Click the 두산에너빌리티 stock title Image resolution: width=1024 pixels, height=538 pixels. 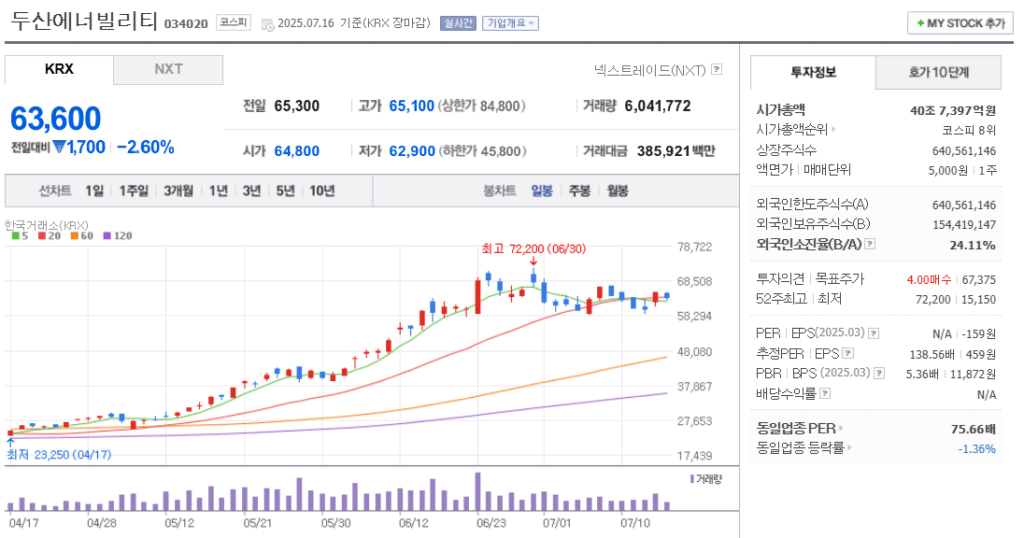(x=84, y=21)
